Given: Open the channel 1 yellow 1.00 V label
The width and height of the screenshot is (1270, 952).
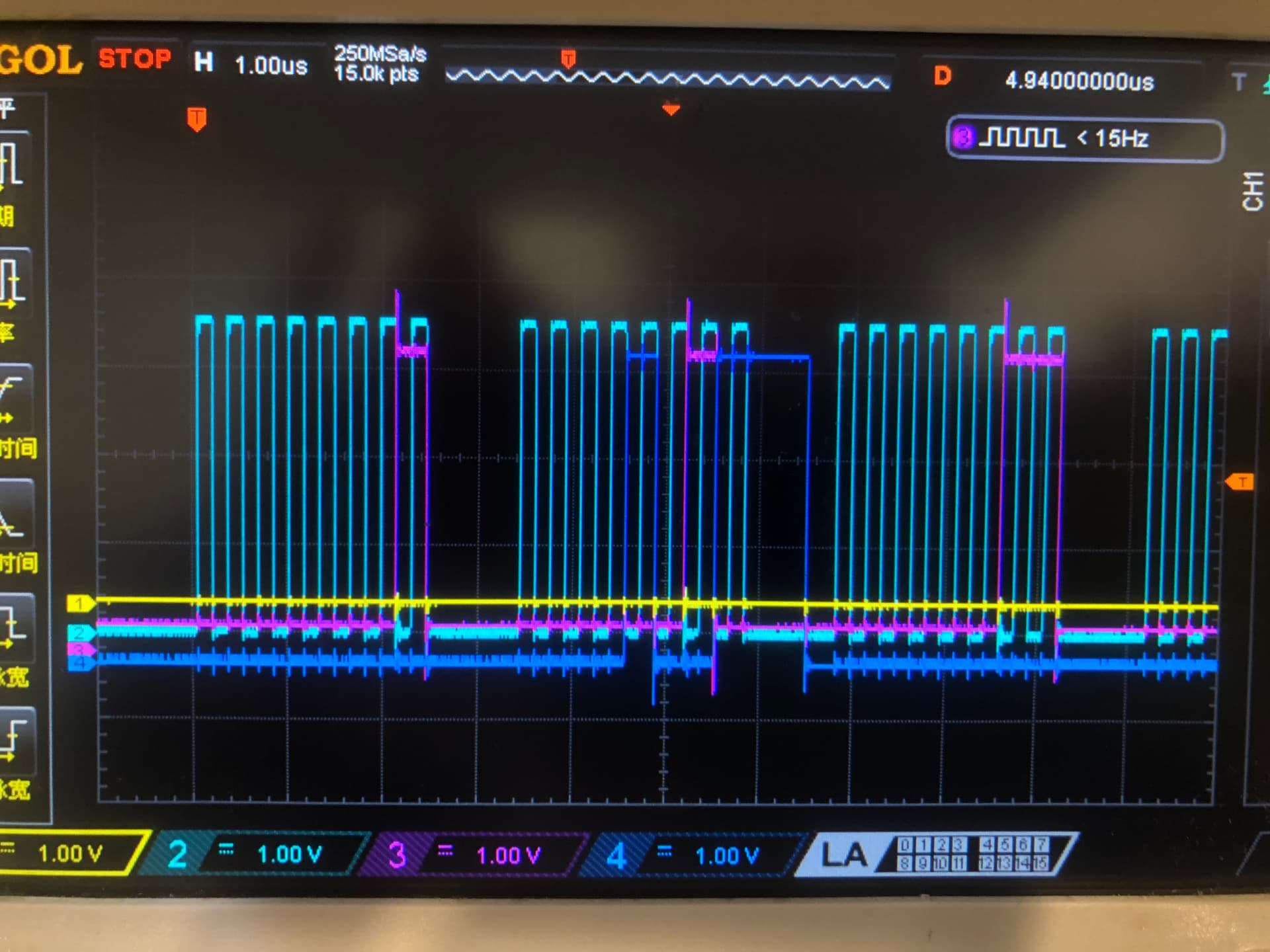Looking at the screenshot, I should point(70,853).
